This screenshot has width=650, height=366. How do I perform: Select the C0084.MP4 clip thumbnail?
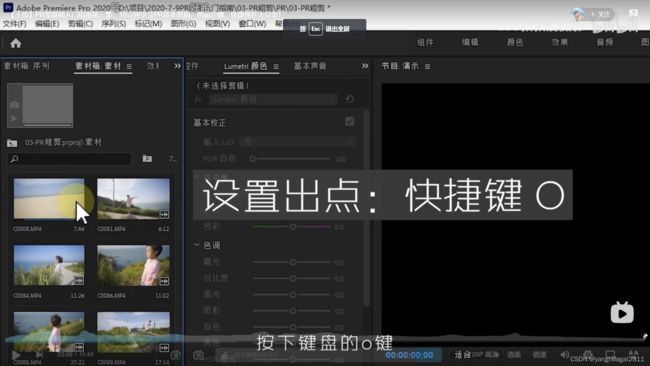tap(49, 265)
